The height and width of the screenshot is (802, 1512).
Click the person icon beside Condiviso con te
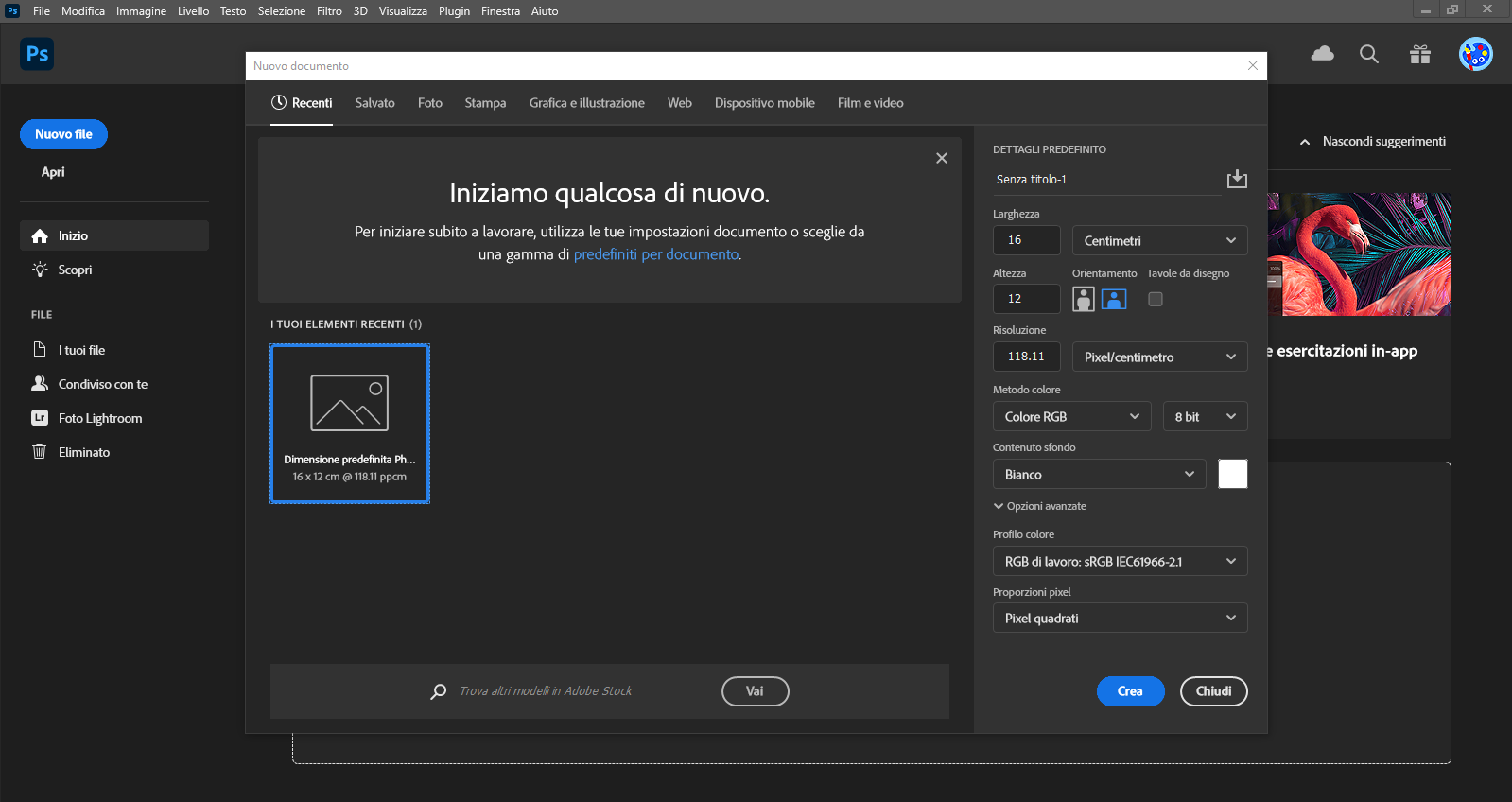tap(40, 384)
